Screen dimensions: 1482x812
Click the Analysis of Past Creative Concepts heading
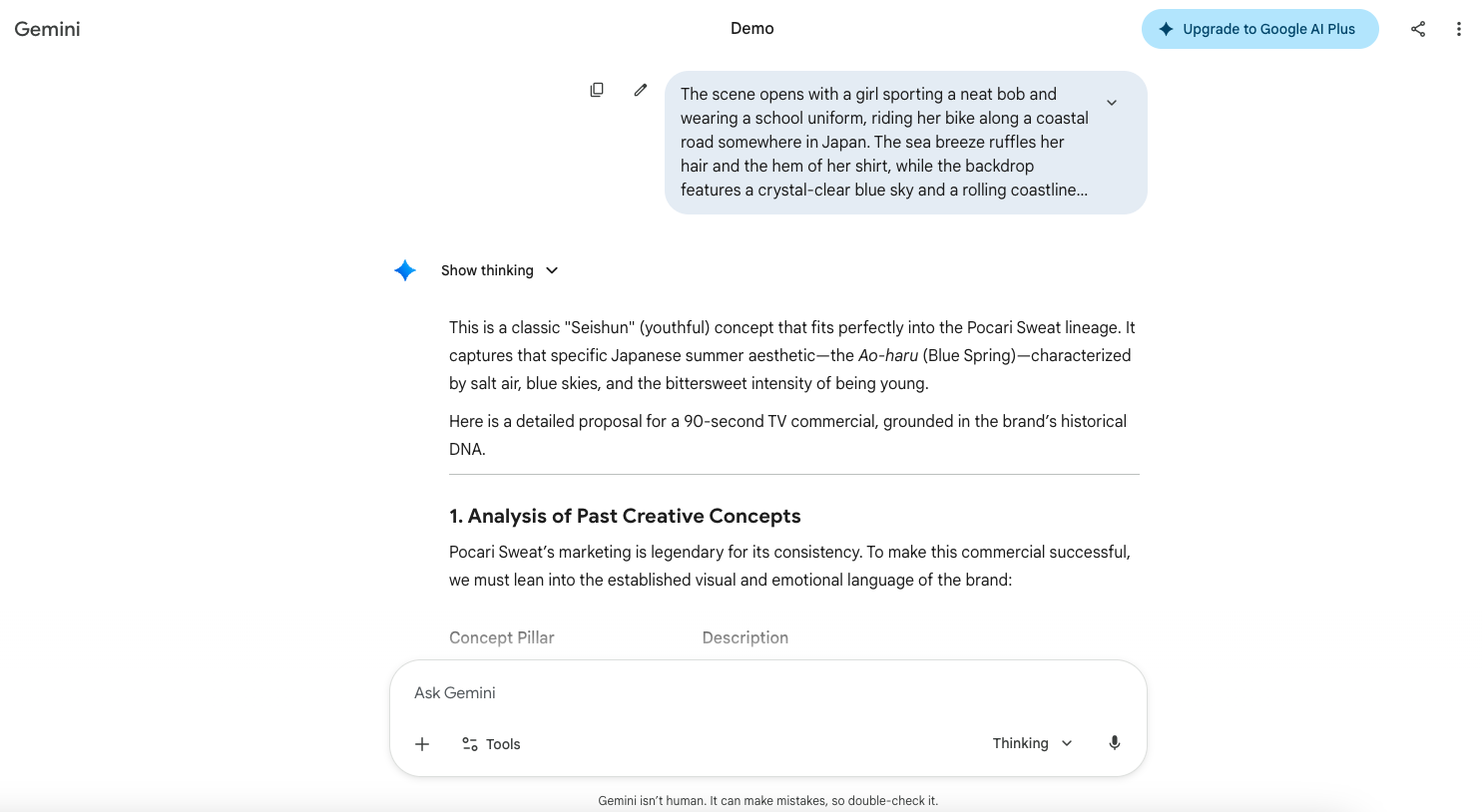pos(625,516)
